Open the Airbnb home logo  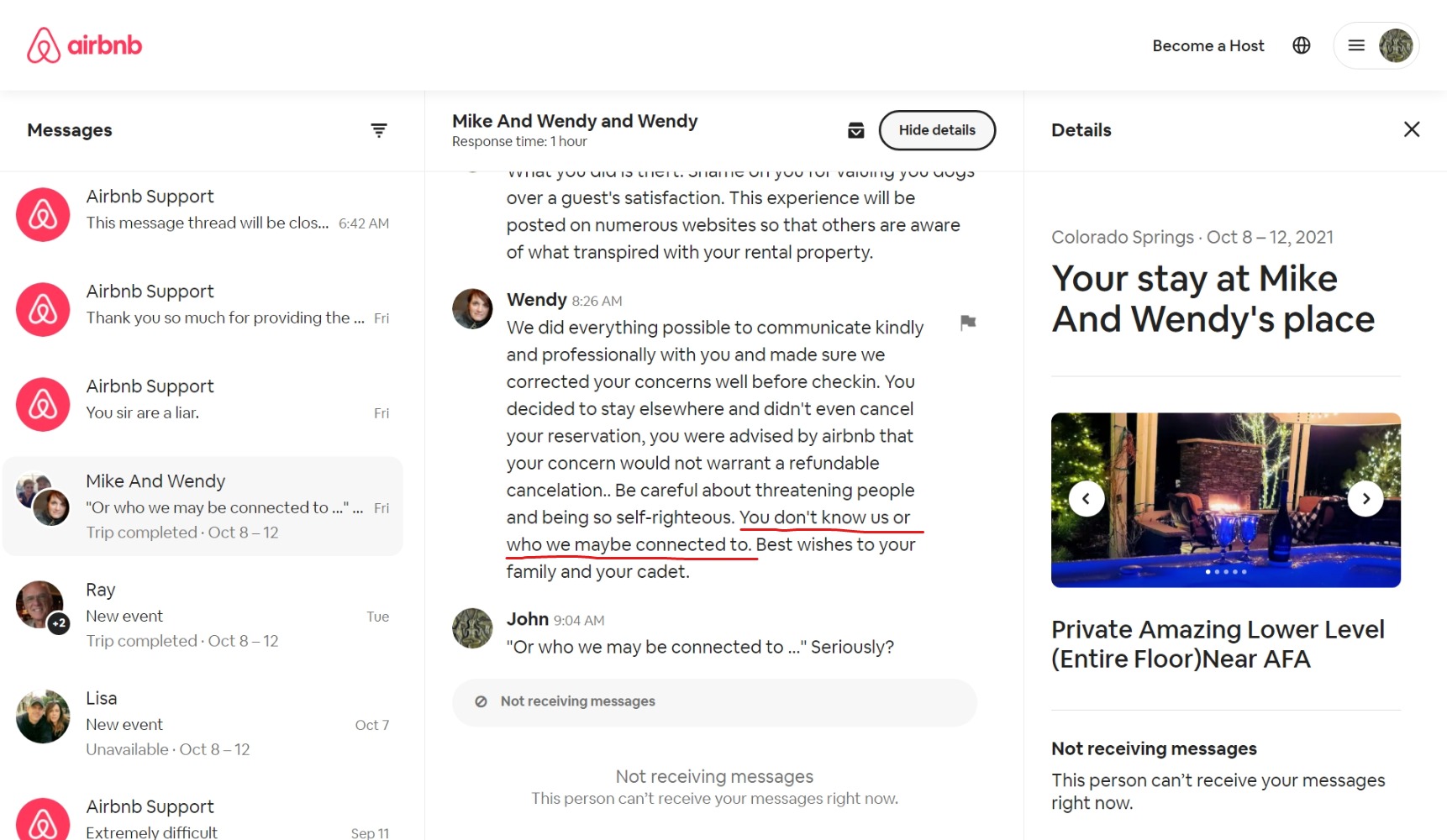tap(84, 45)
